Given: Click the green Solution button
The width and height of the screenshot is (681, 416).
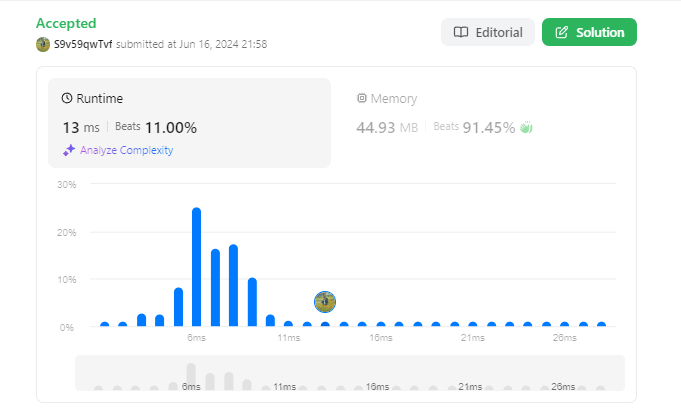Looking at the screenshot, I should click(x=589, y=32).
